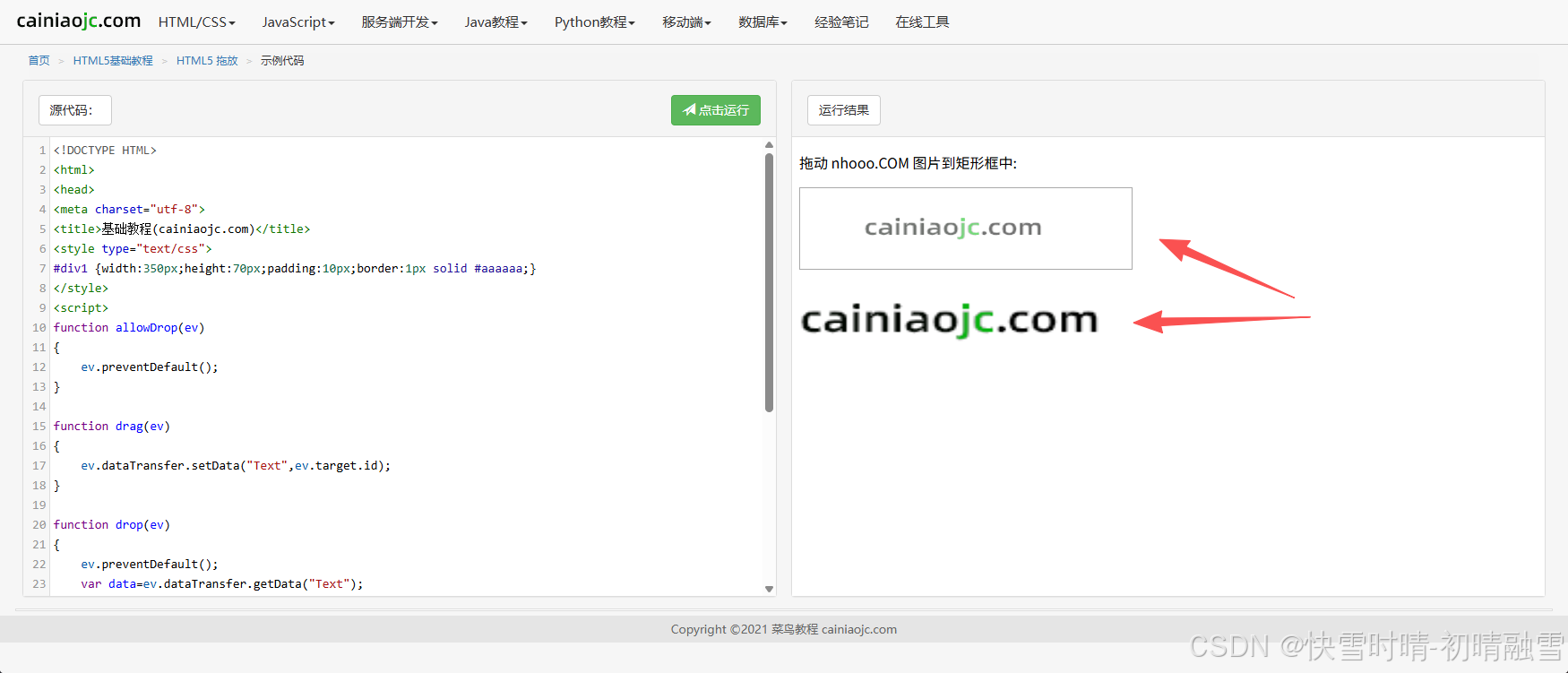Click the #div1 CSS rule line
This screenshot has width=1568, height=673.
point(295,269)
